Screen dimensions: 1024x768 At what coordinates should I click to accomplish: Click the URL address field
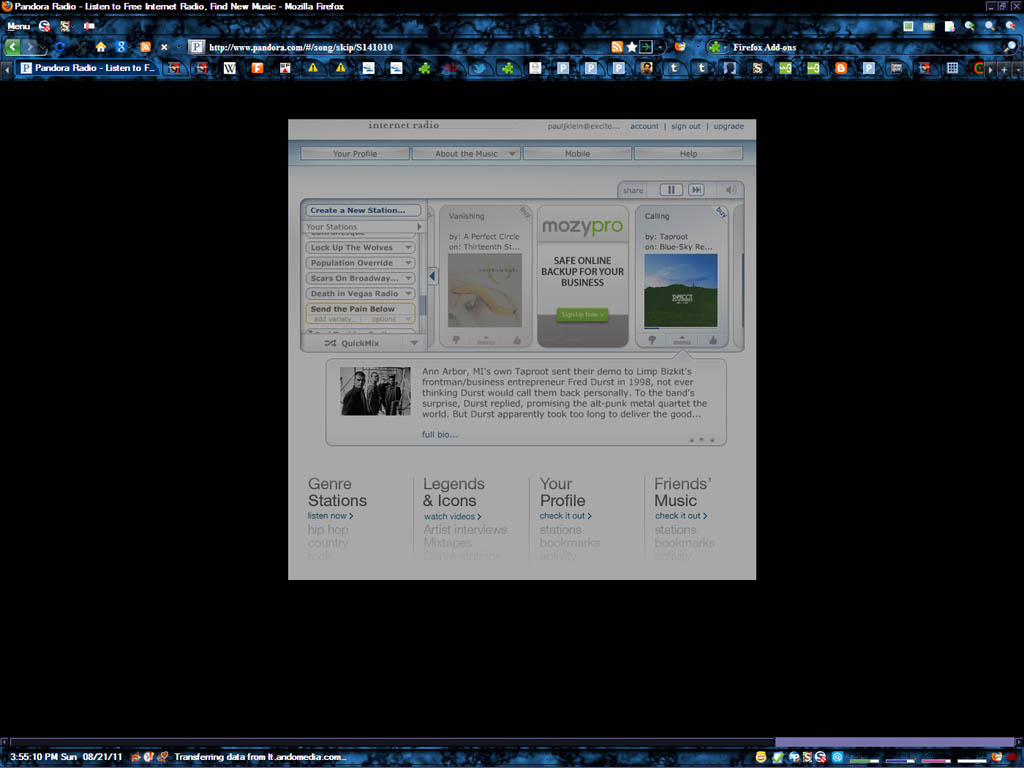pyautogui.click(x=405, y=47)
